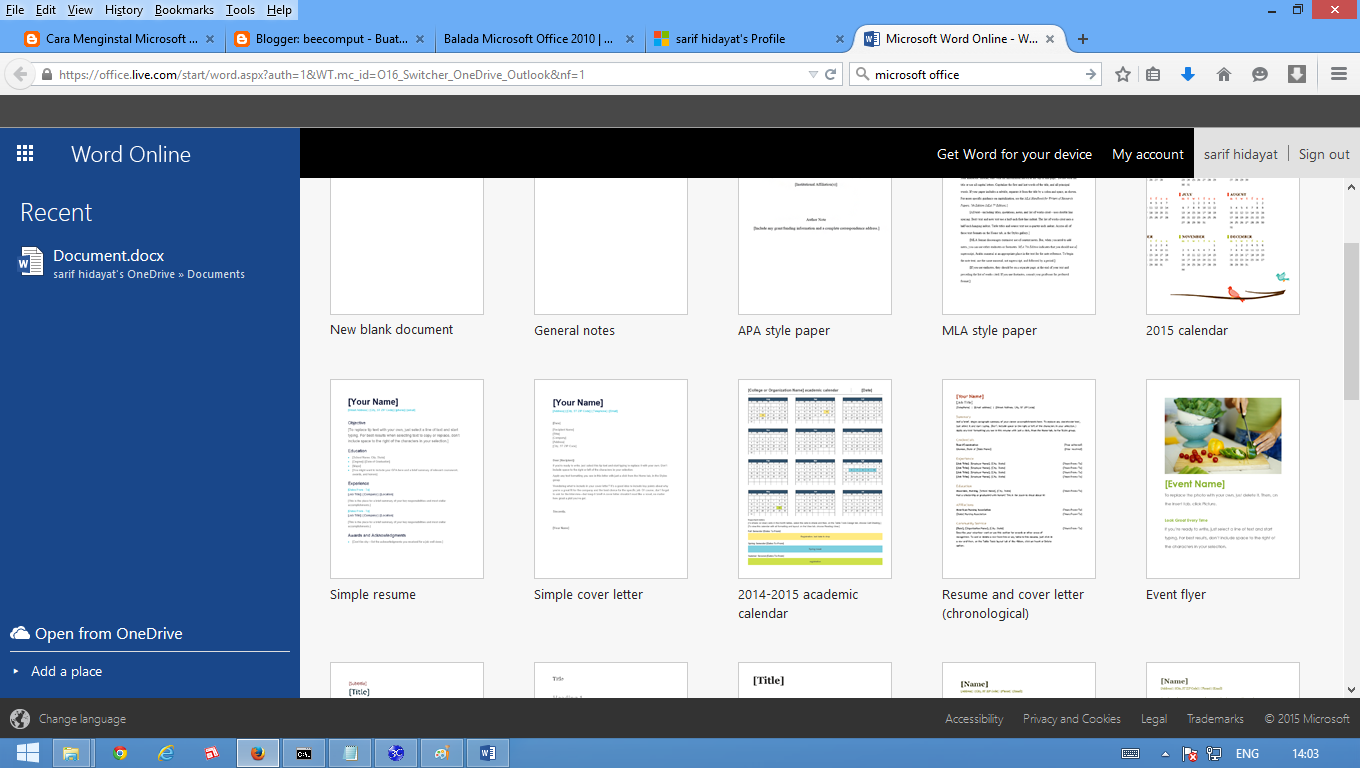Click the Firefox Home icon
1360x768 pixels.
[1224, 73]
